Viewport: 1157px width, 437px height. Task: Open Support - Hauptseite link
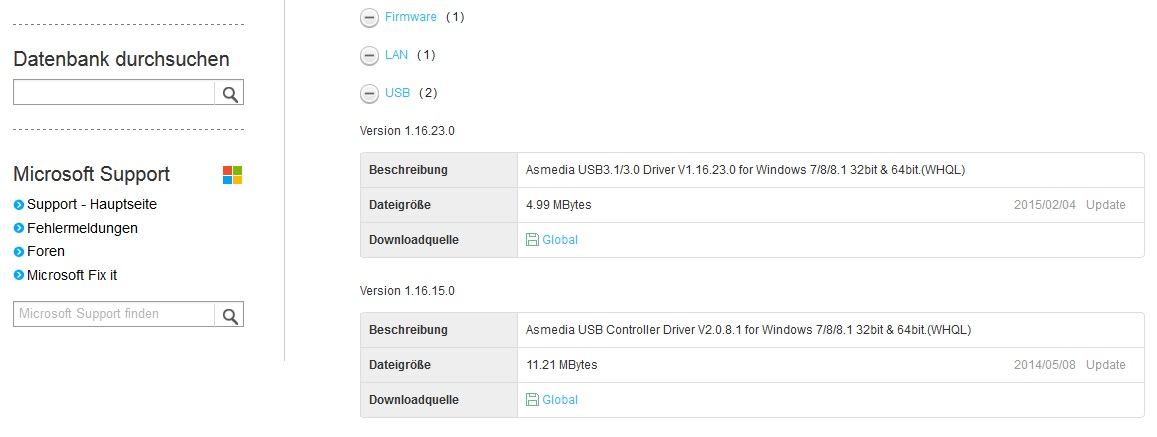pyautogui.click(x=92, y=204)
